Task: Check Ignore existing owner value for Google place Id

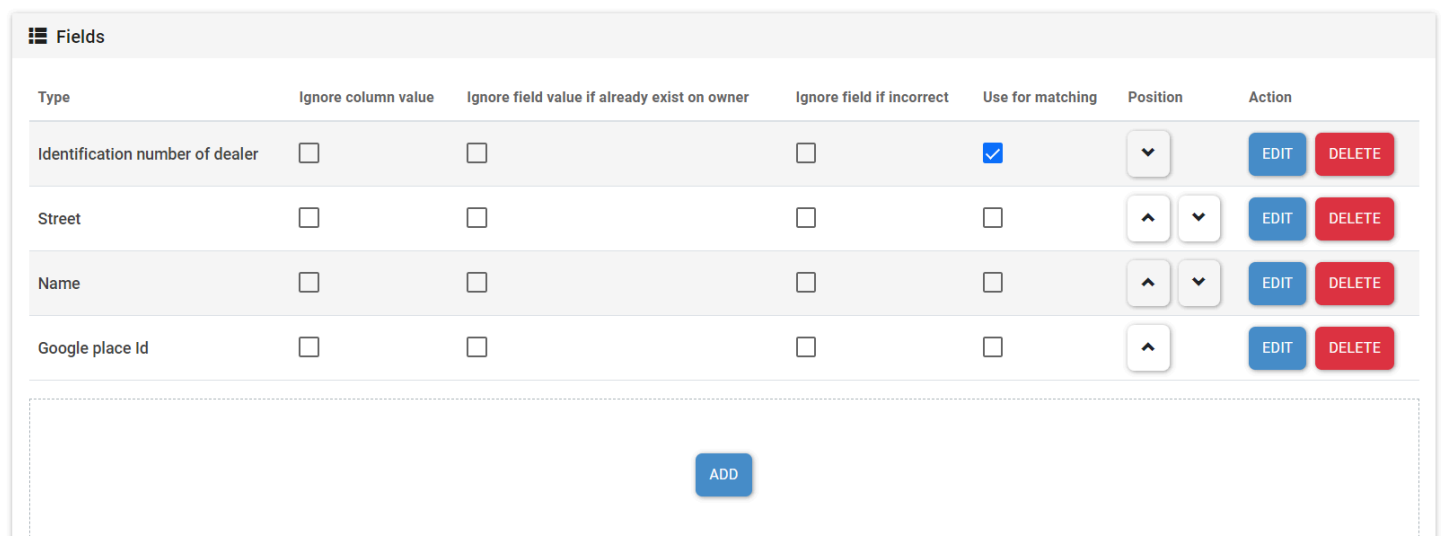Action: tap(477, 347)
